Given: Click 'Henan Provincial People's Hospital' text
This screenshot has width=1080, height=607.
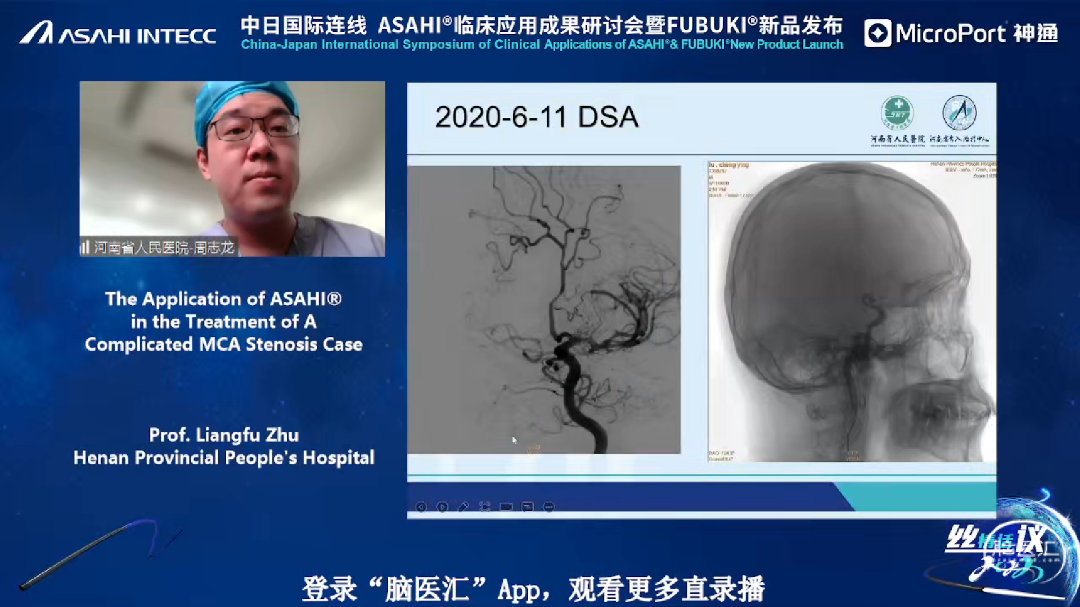Looking at the screenshot, I should click(x=224, y=458).
